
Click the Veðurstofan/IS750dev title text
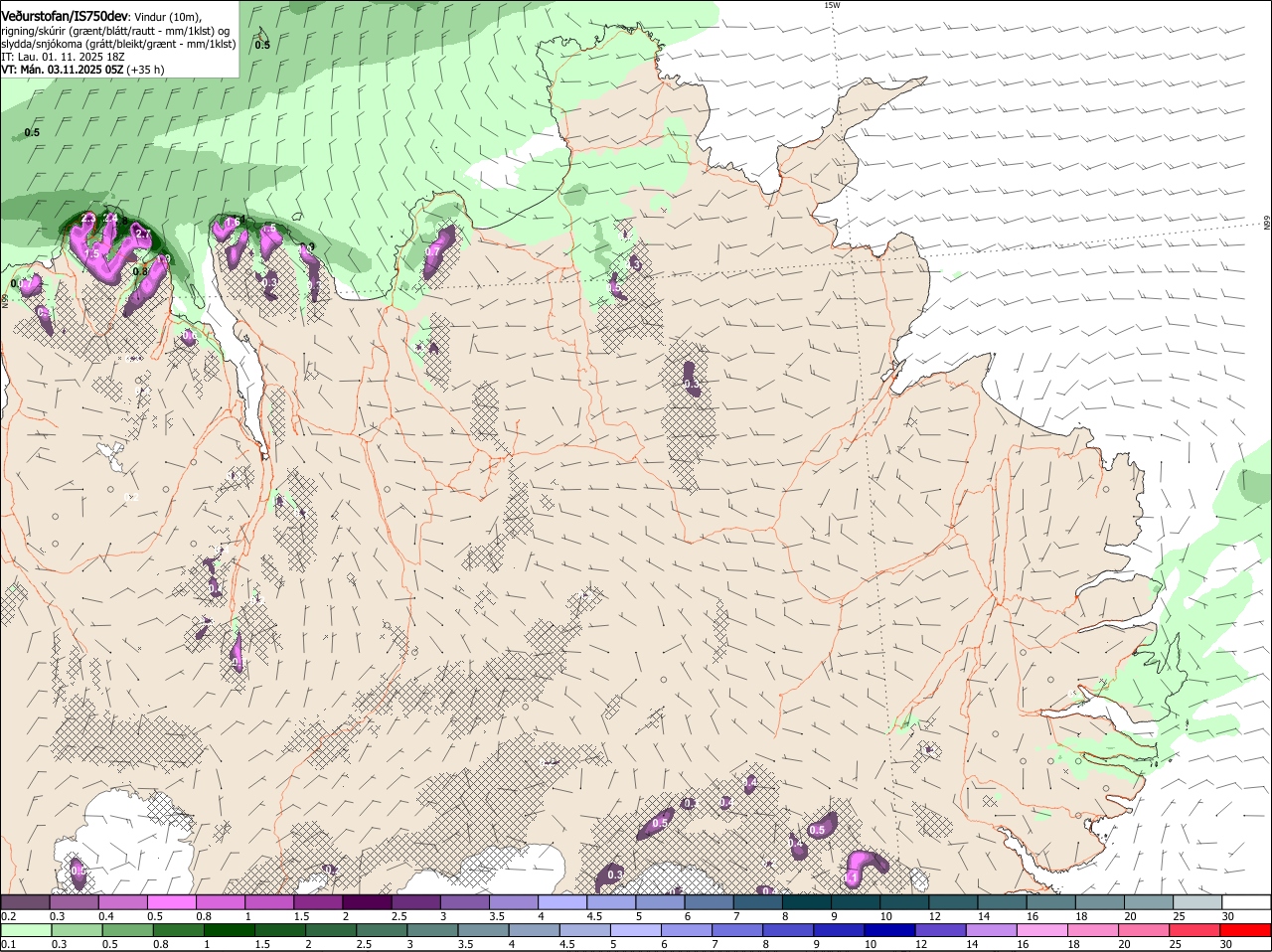click(x=65, y=16)
